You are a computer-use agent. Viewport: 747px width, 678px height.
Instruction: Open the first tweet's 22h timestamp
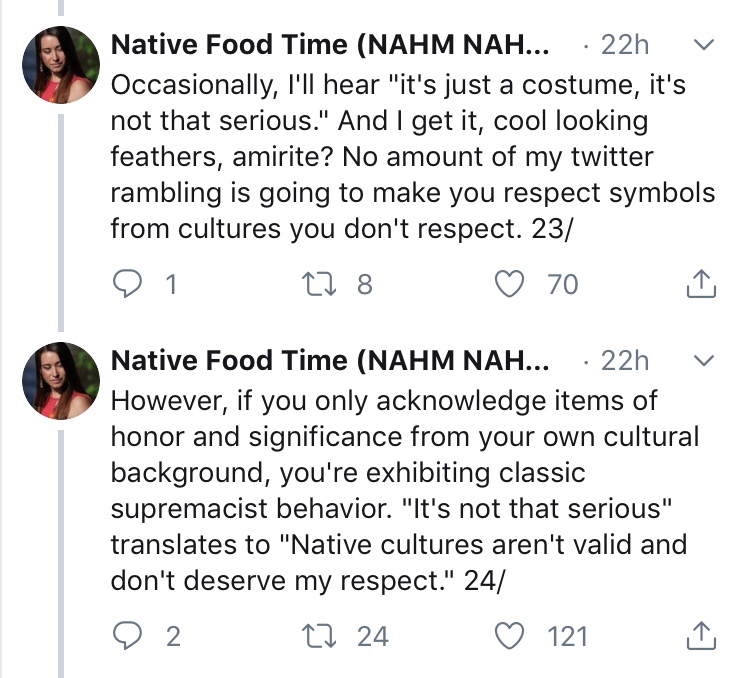click(625, 45)
